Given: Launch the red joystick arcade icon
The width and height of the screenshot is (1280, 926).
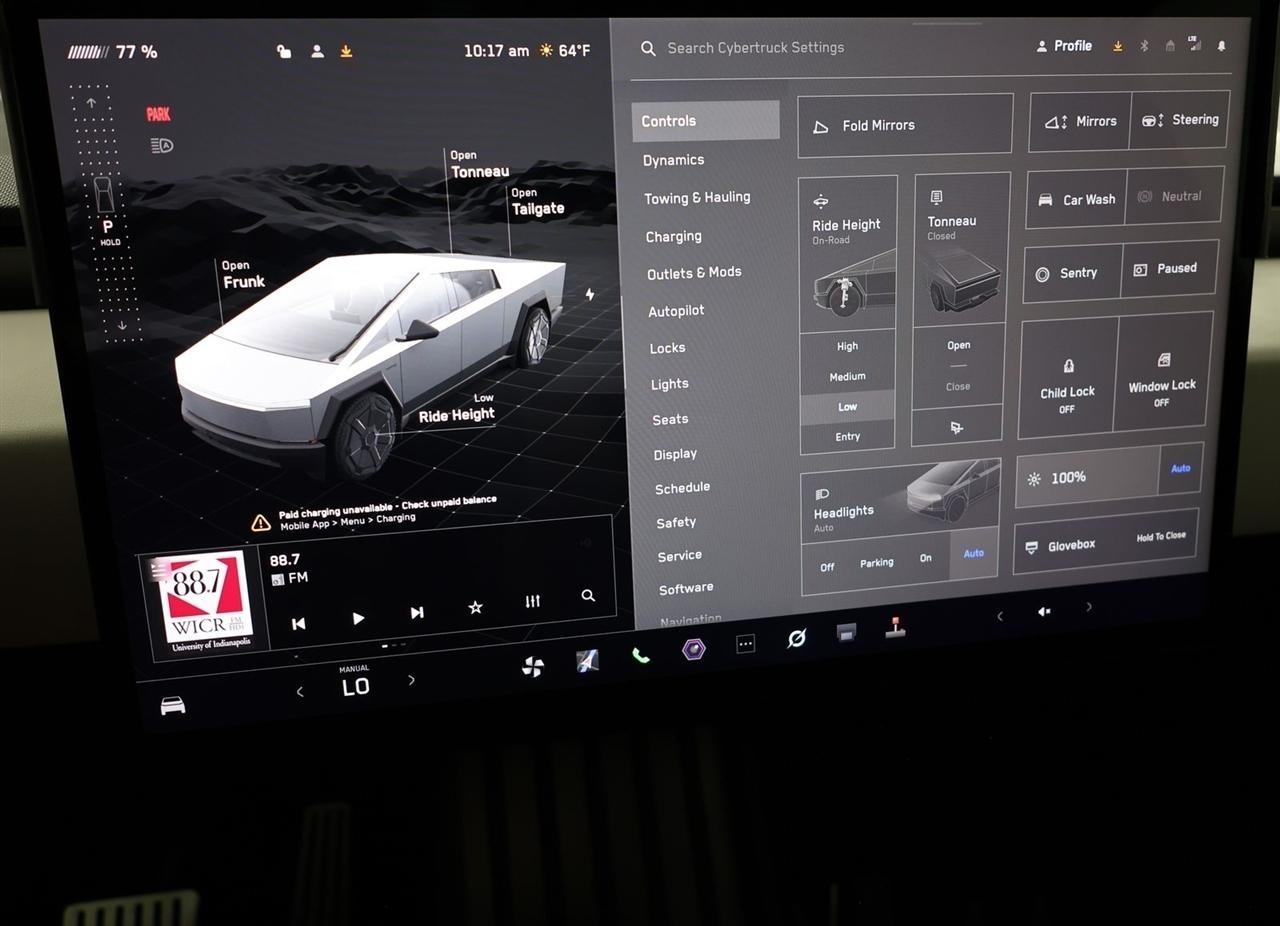Looking at the screenshot, I should 895,628.
